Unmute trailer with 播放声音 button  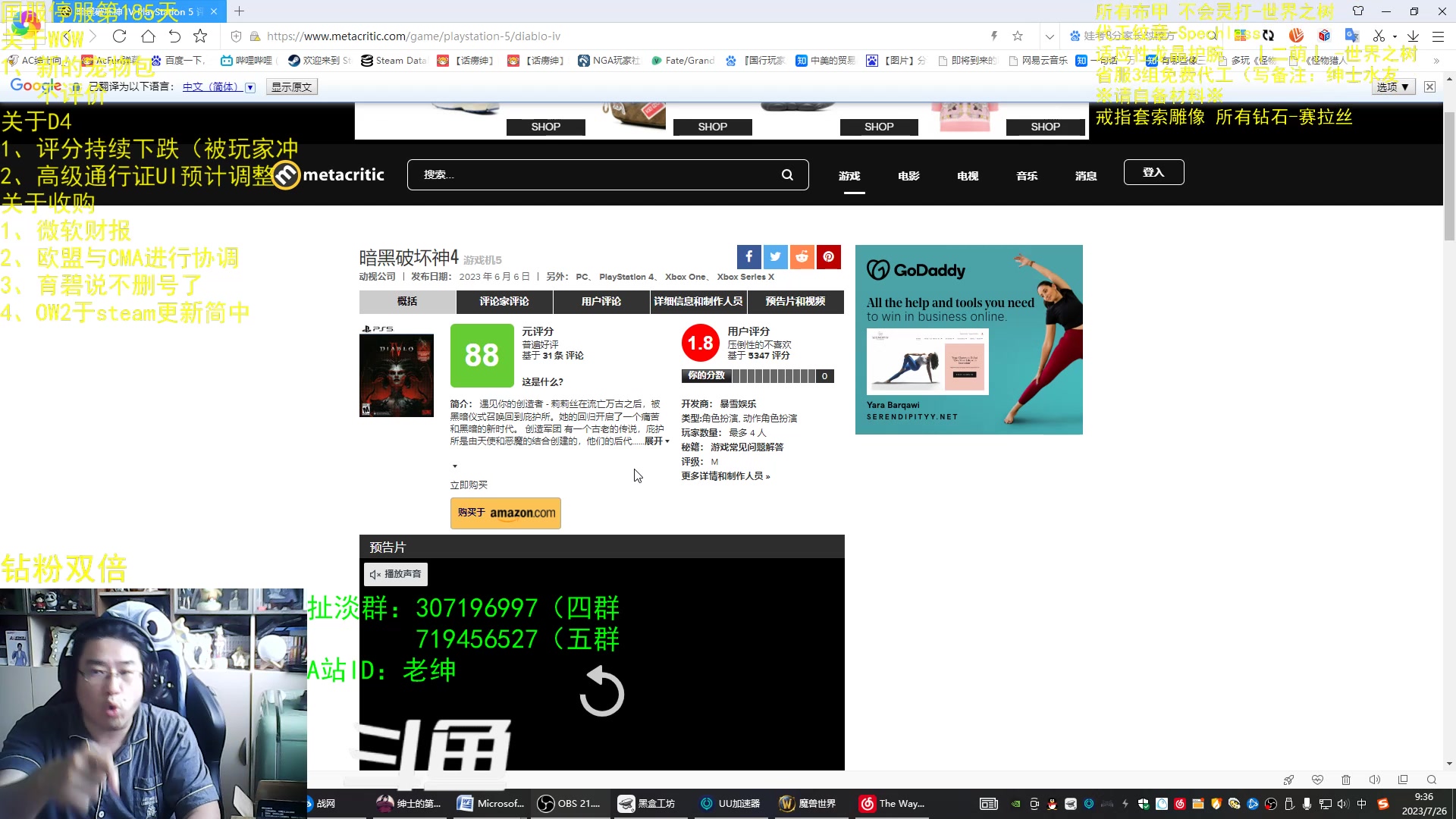(x=396, y=574)
